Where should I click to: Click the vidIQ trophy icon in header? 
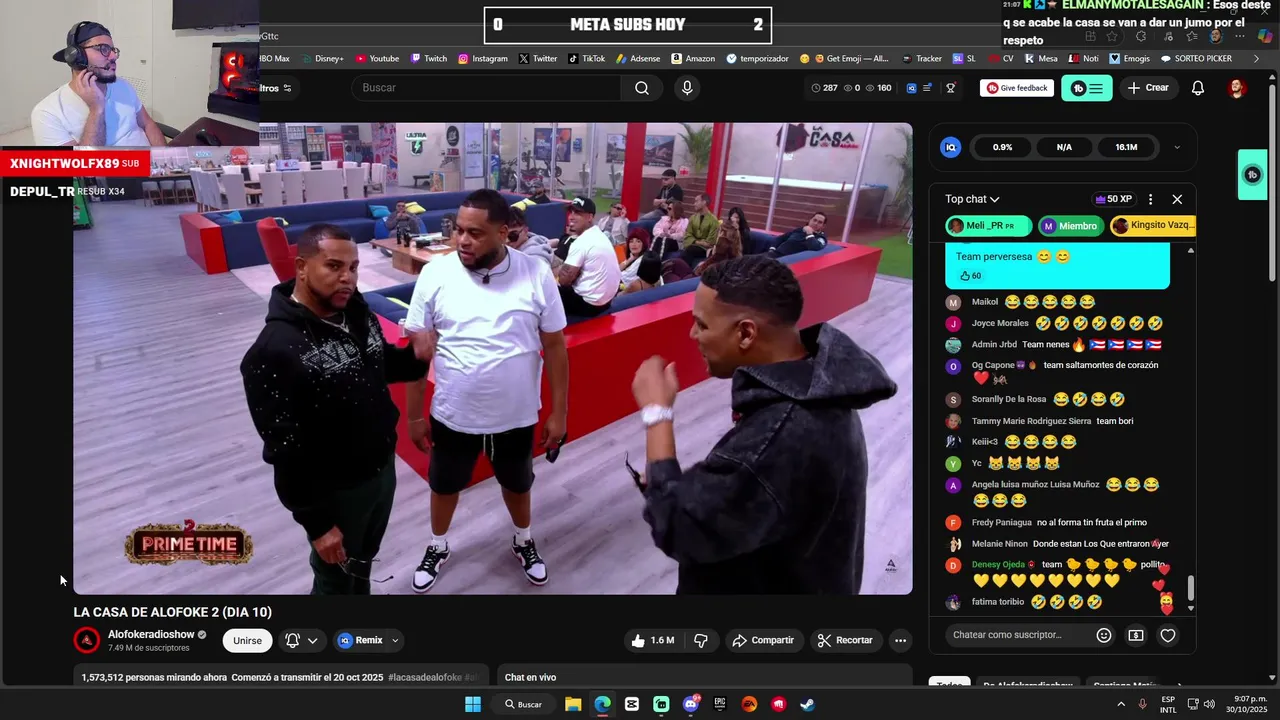(951, 88)
